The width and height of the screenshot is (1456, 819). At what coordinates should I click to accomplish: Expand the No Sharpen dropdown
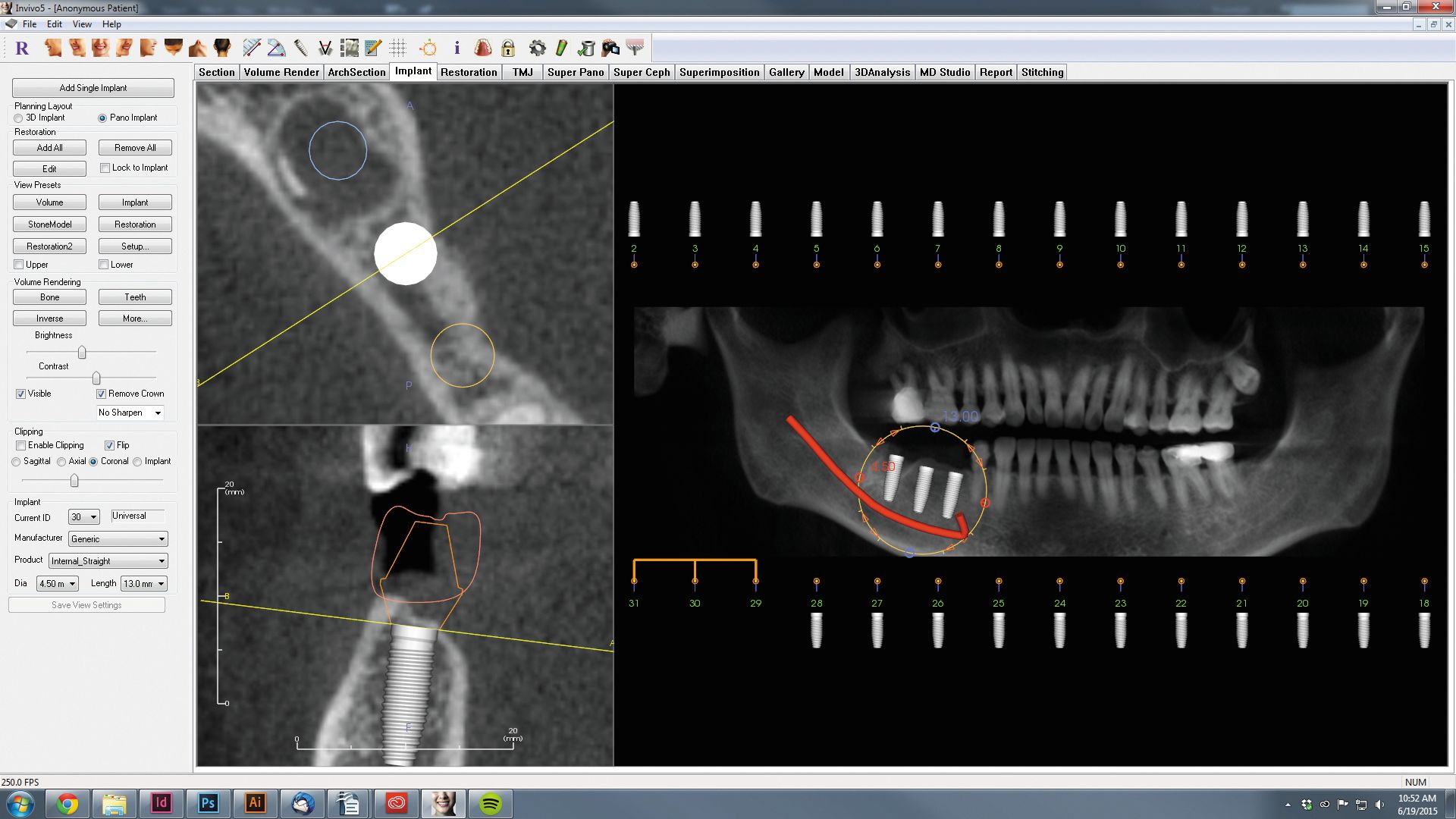[130, 413]
